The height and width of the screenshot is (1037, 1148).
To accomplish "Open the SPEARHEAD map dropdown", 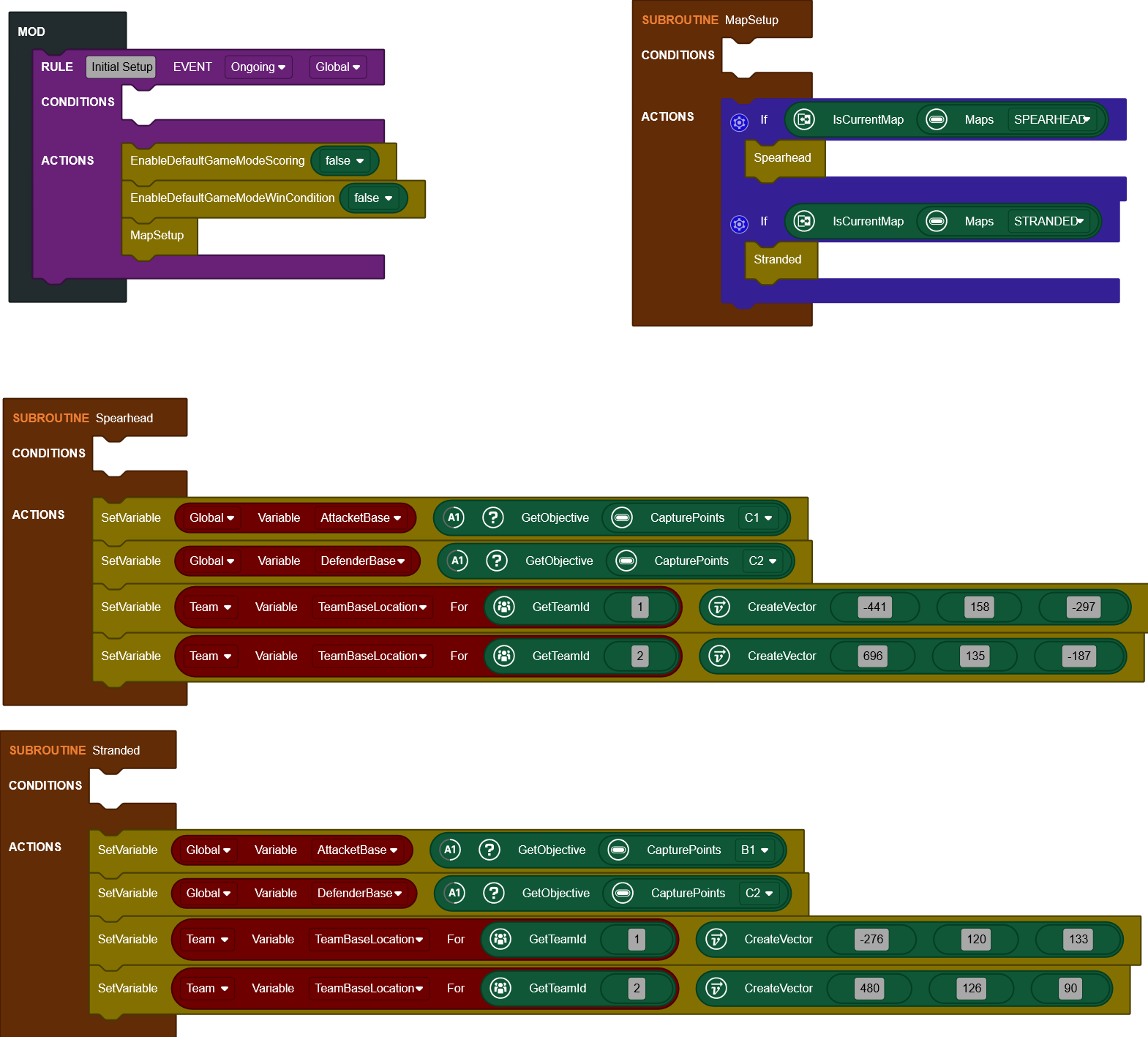I will tap(1051, 119).
